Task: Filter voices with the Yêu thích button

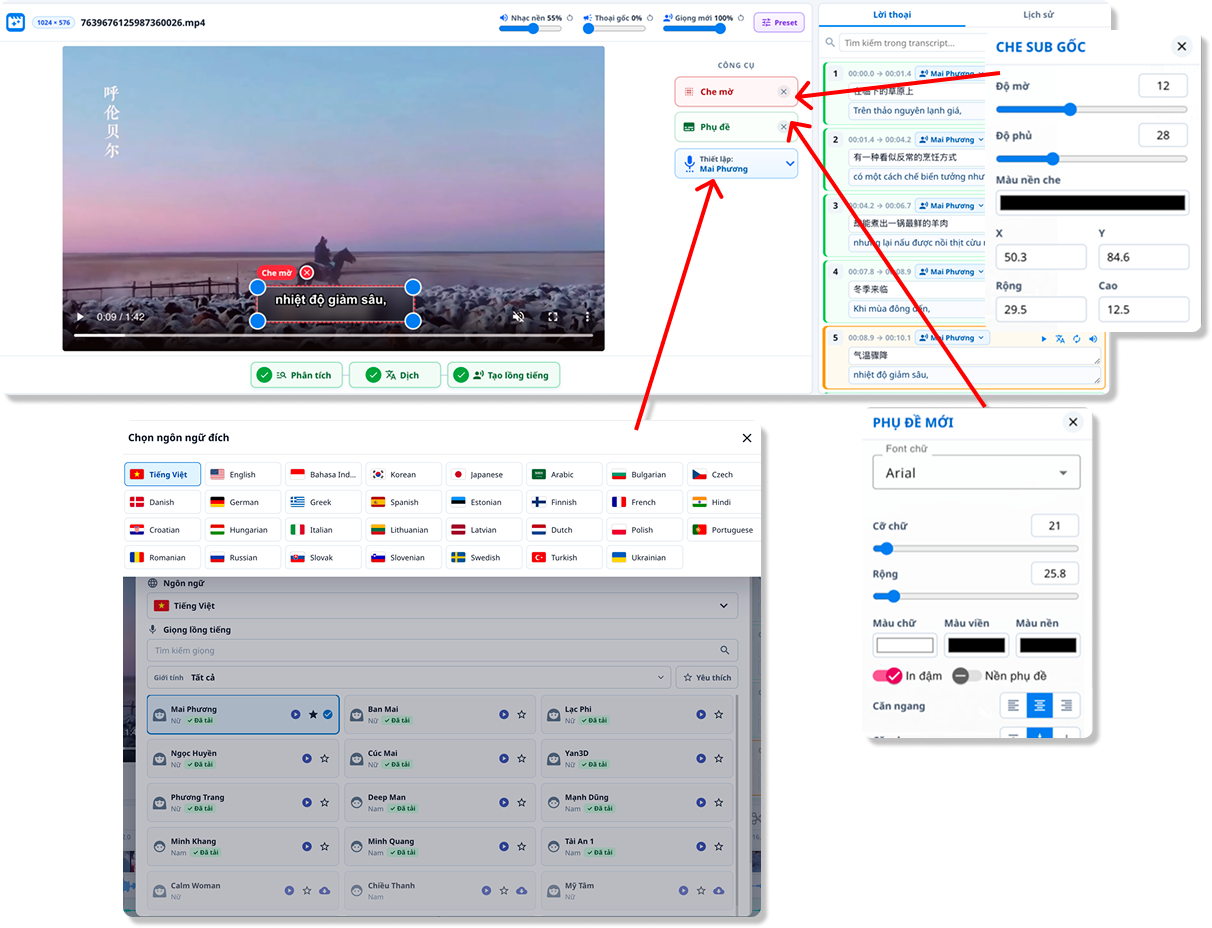Action: click(x=707, y=677)
